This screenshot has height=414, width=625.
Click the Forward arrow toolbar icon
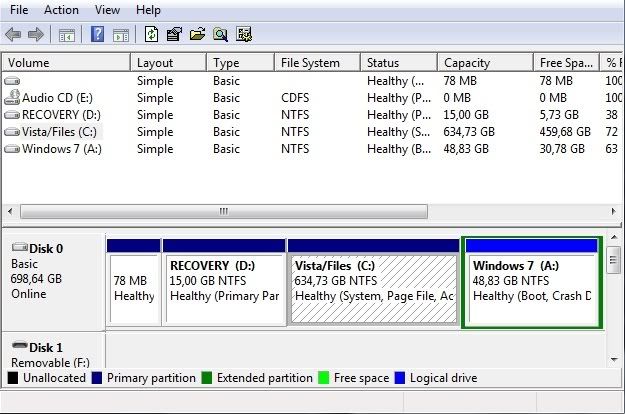pos(36,34)
